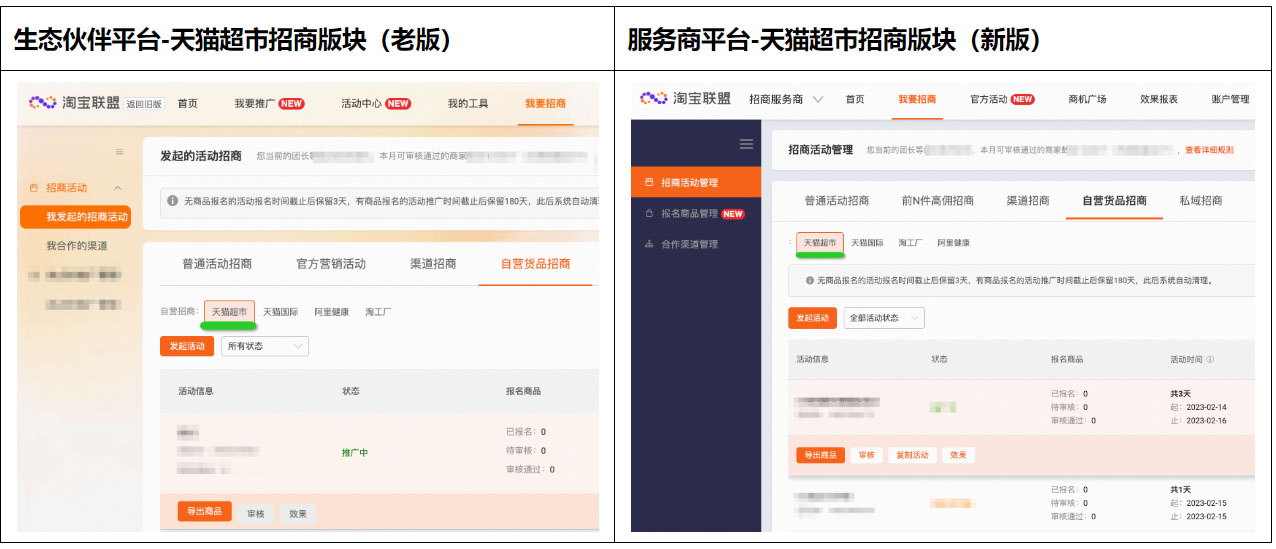Click the info icon on old version notice
This screenshot has height=549, width=1276.
pyautogui.click(x=172, y=201)
